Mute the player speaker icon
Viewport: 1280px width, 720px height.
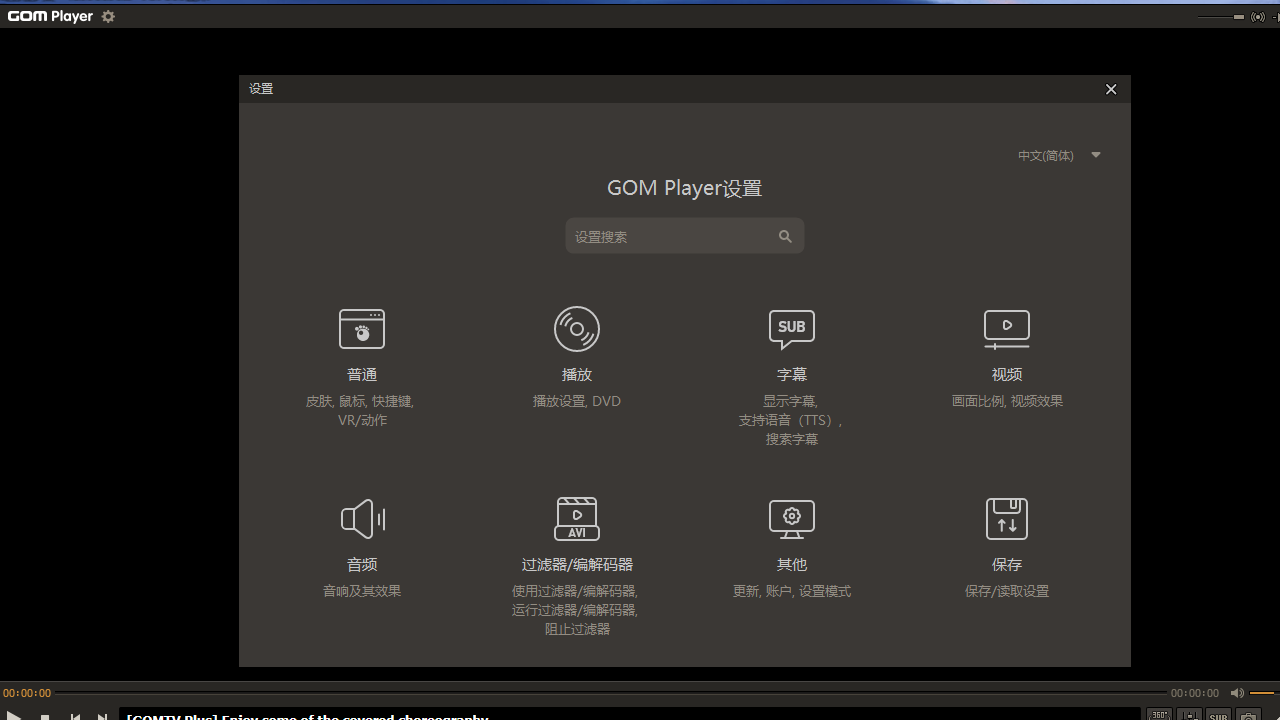tap(1237, 692)
